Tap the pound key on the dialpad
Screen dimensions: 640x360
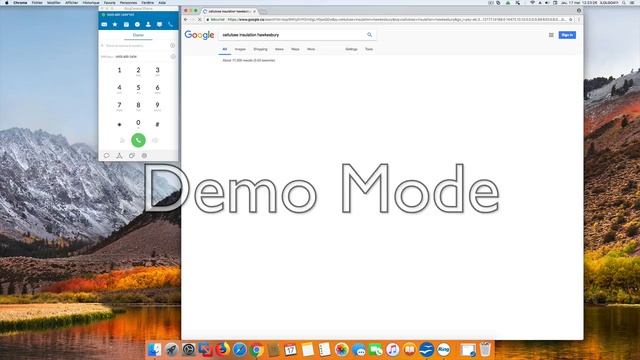coord(157,124)
